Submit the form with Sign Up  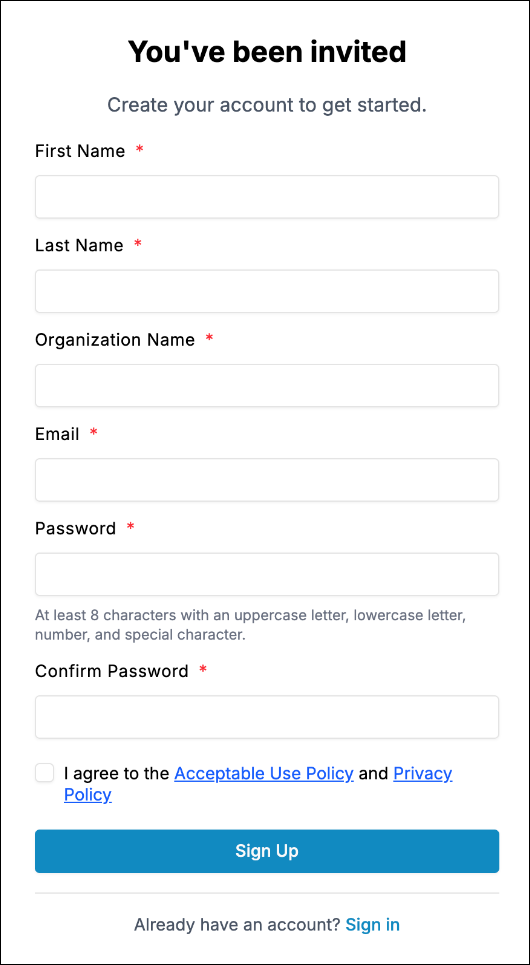click(x=267, y=851)
